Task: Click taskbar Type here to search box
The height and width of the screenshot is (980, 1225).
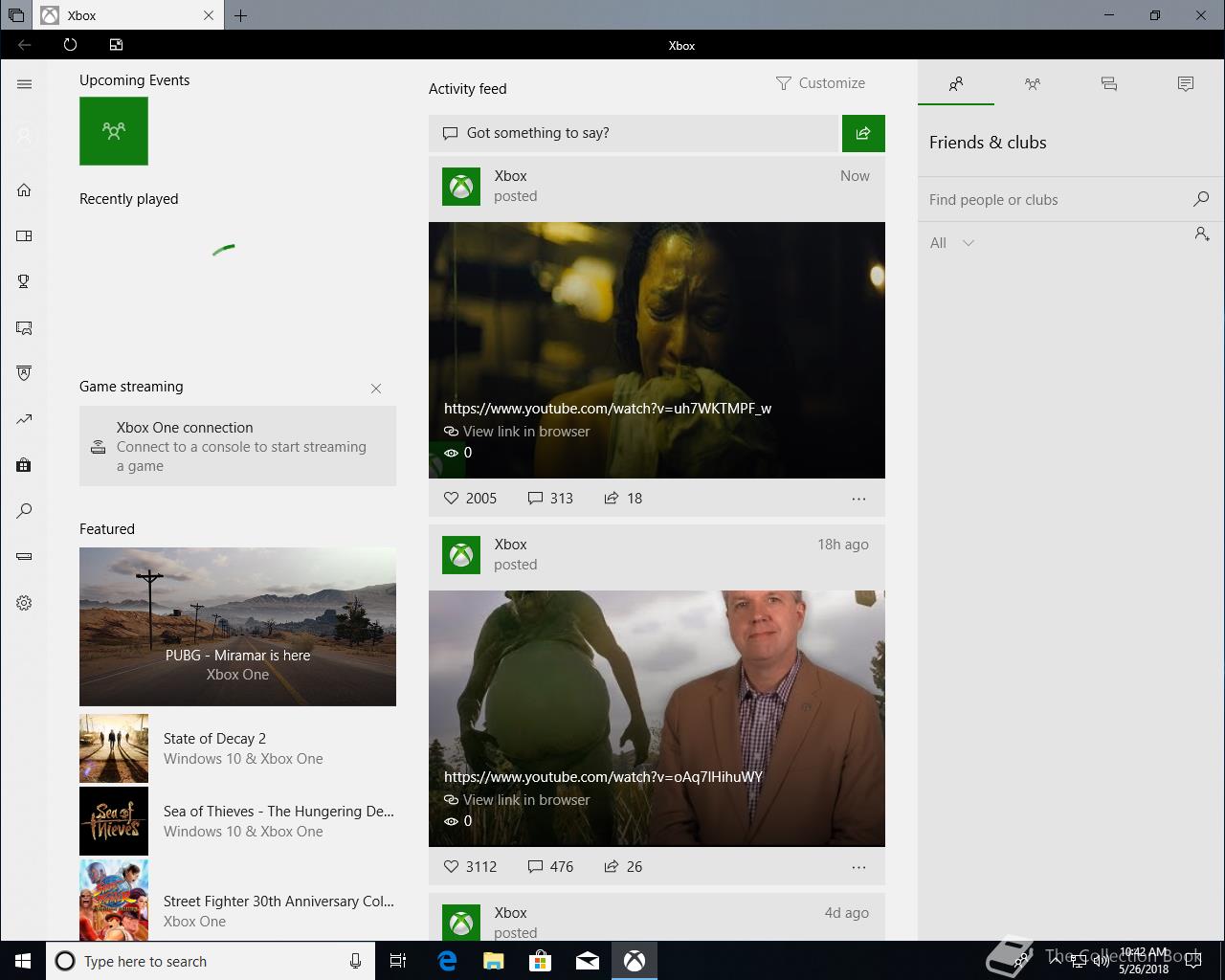Action: pos(209,961)
